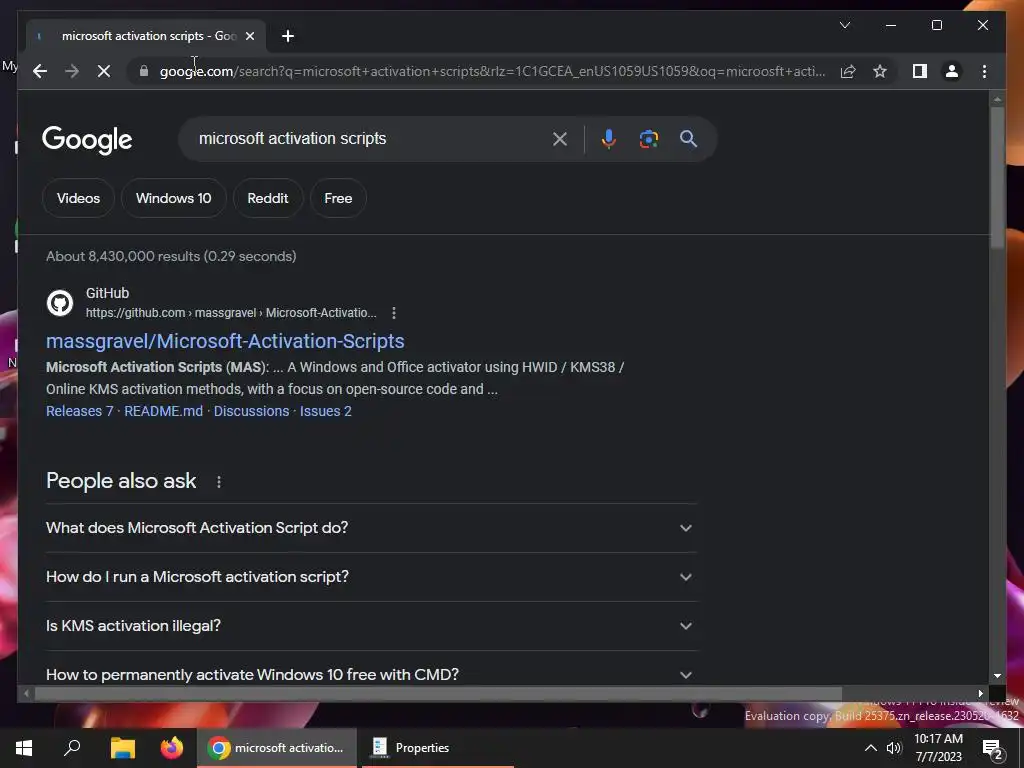Open People also ask options menu
The image size is (1024, 768).
tap(219, 482)
